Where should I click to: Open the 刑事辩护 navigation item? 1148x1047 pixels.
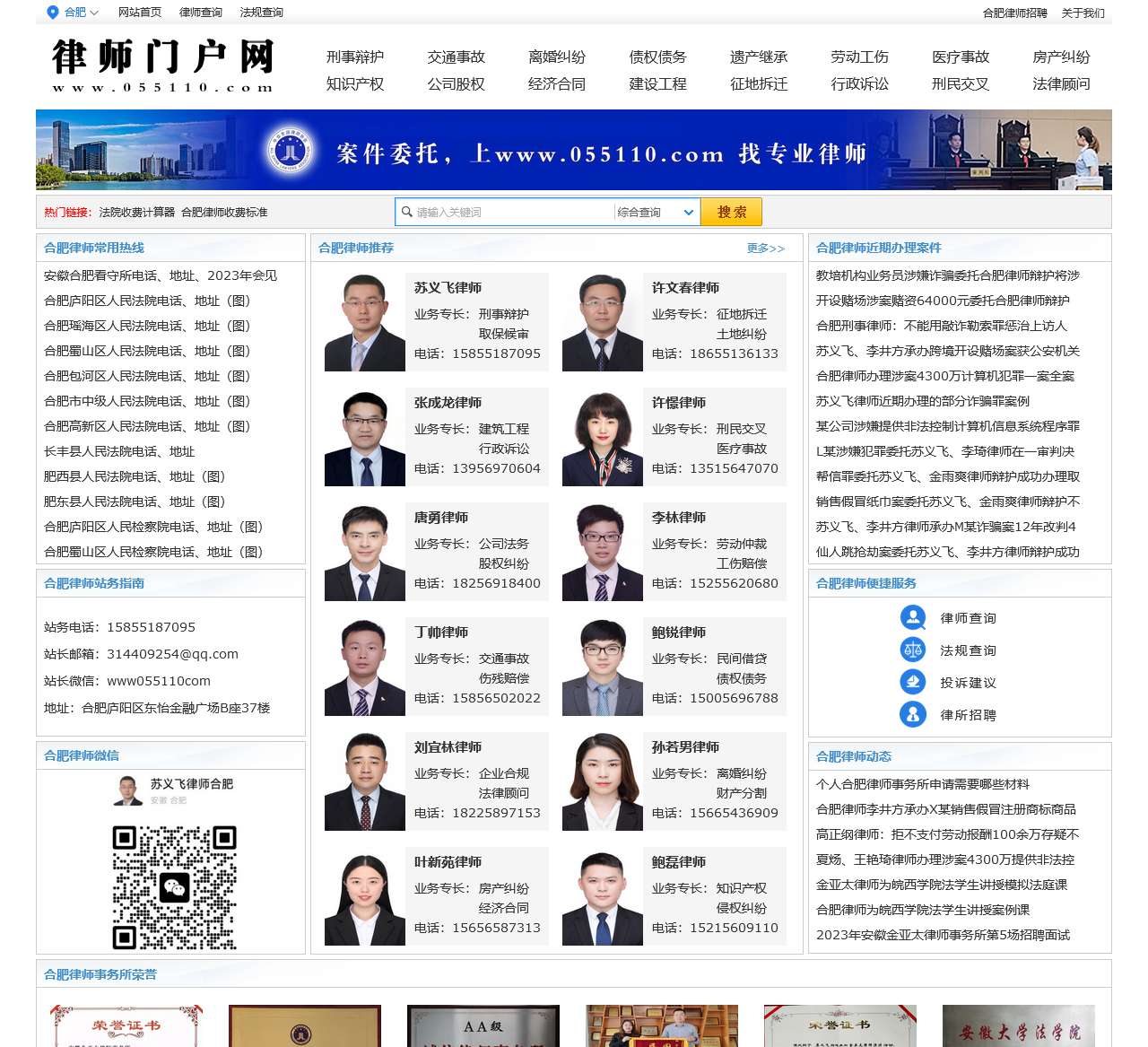[x=355, y=57]
